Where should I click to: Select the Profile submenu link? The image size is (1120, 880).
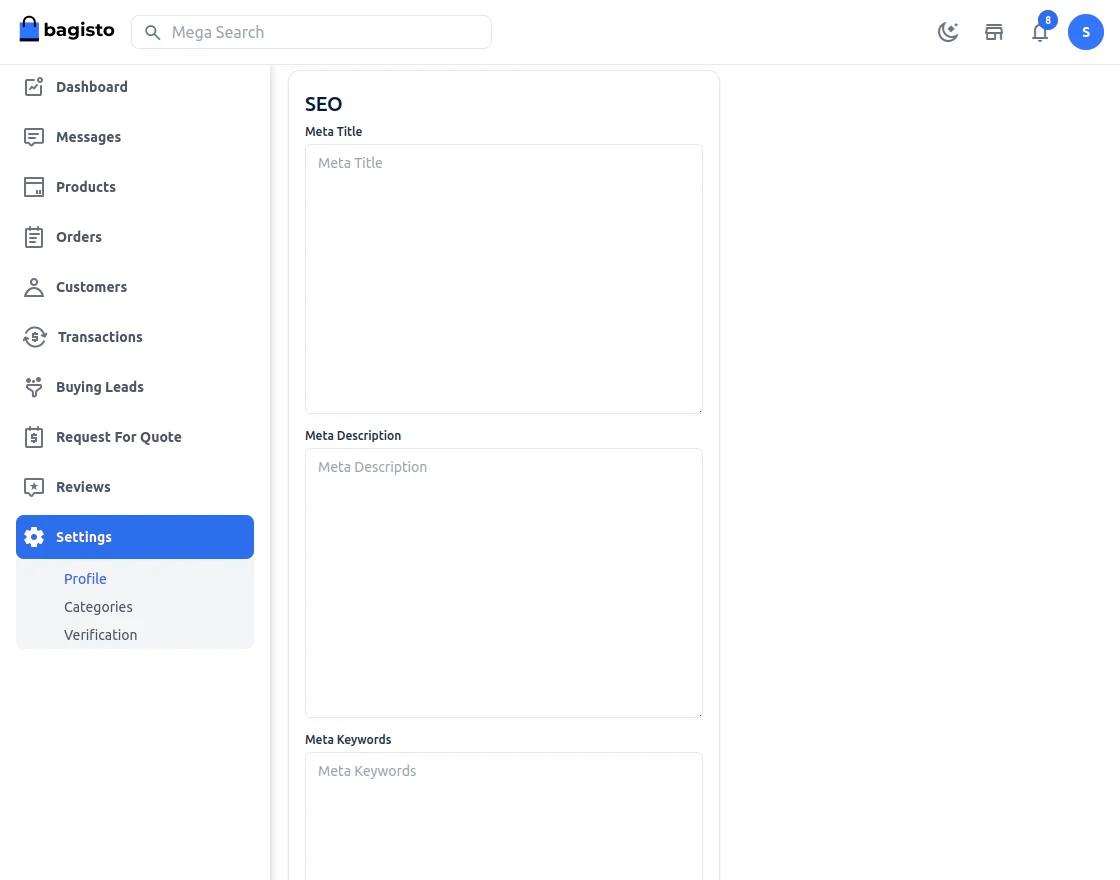tap(85, 579)
